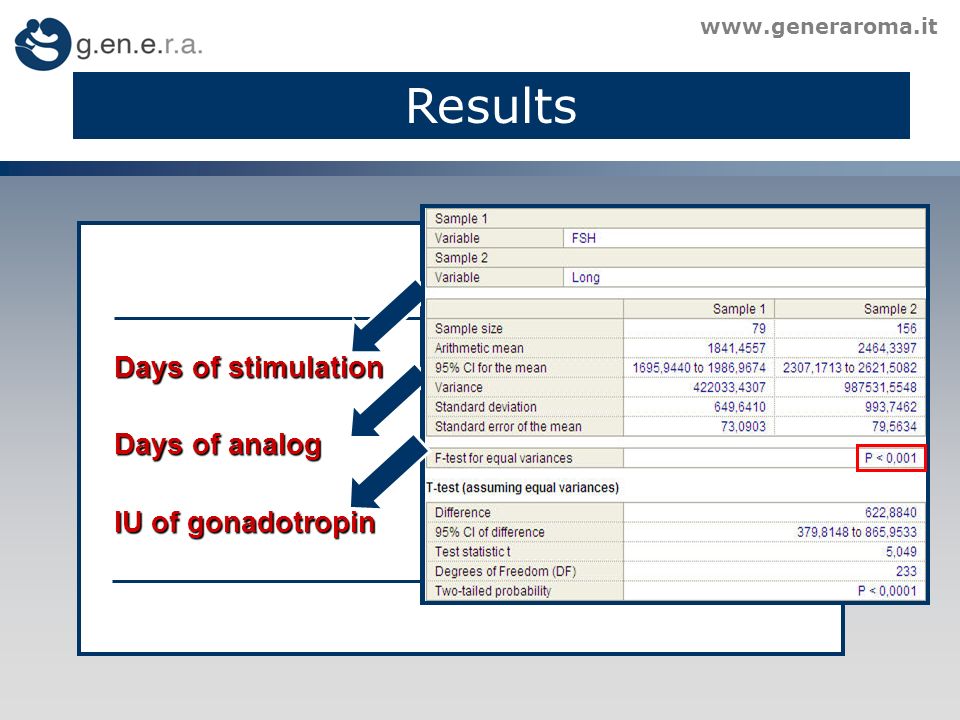Click the T-test (assuming equal variances) heading

click(523, 488)
